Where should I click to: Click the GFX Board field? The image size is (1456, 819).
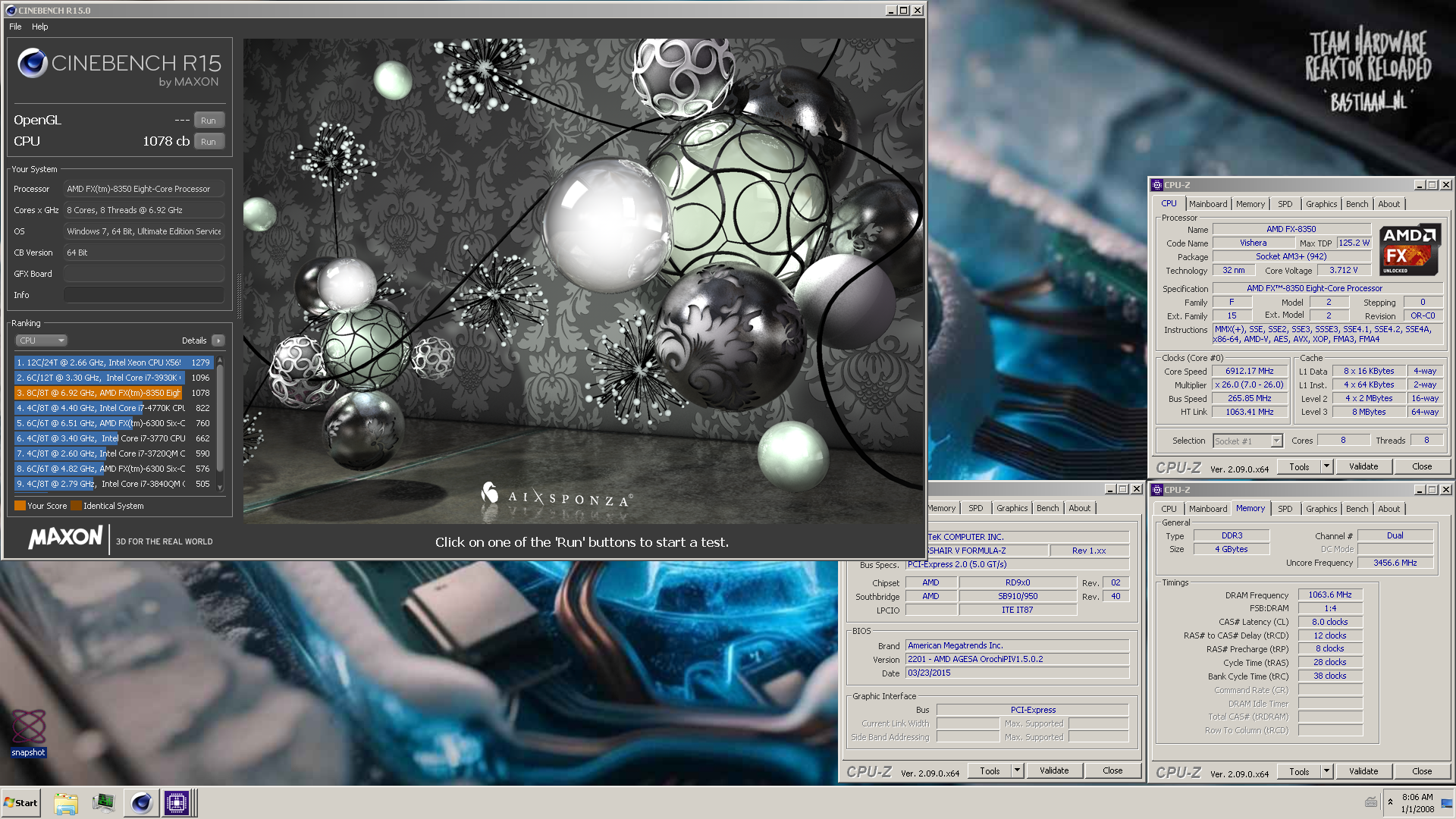[144, 274]
